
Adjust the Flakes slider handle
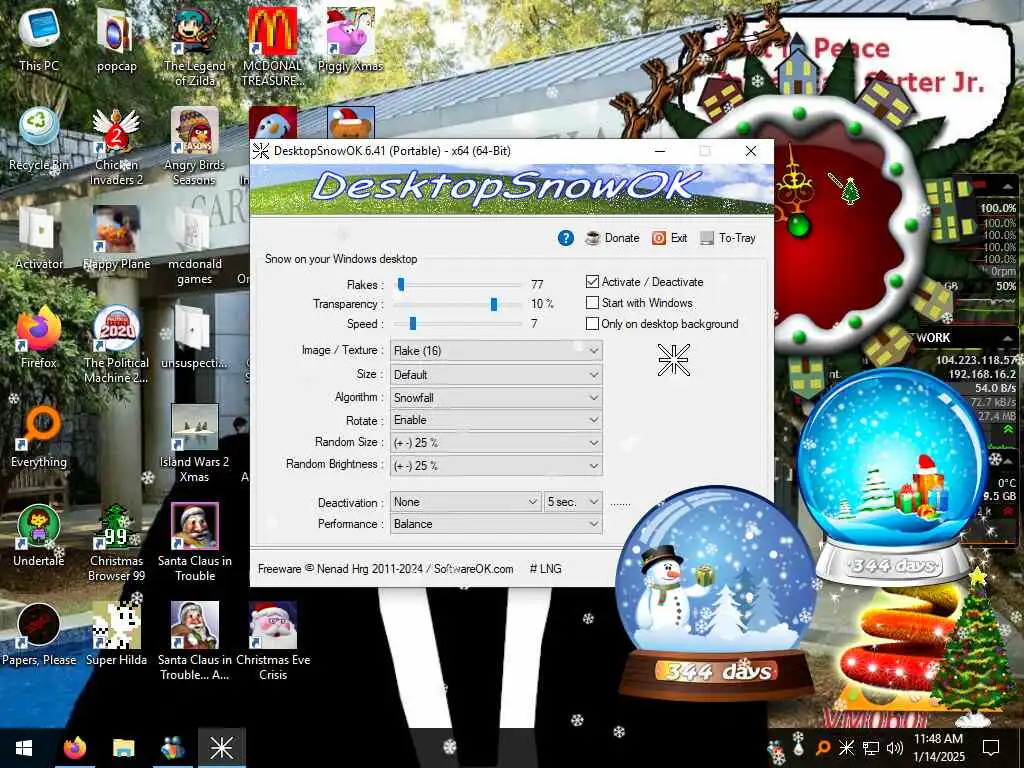tap(401, 284)
